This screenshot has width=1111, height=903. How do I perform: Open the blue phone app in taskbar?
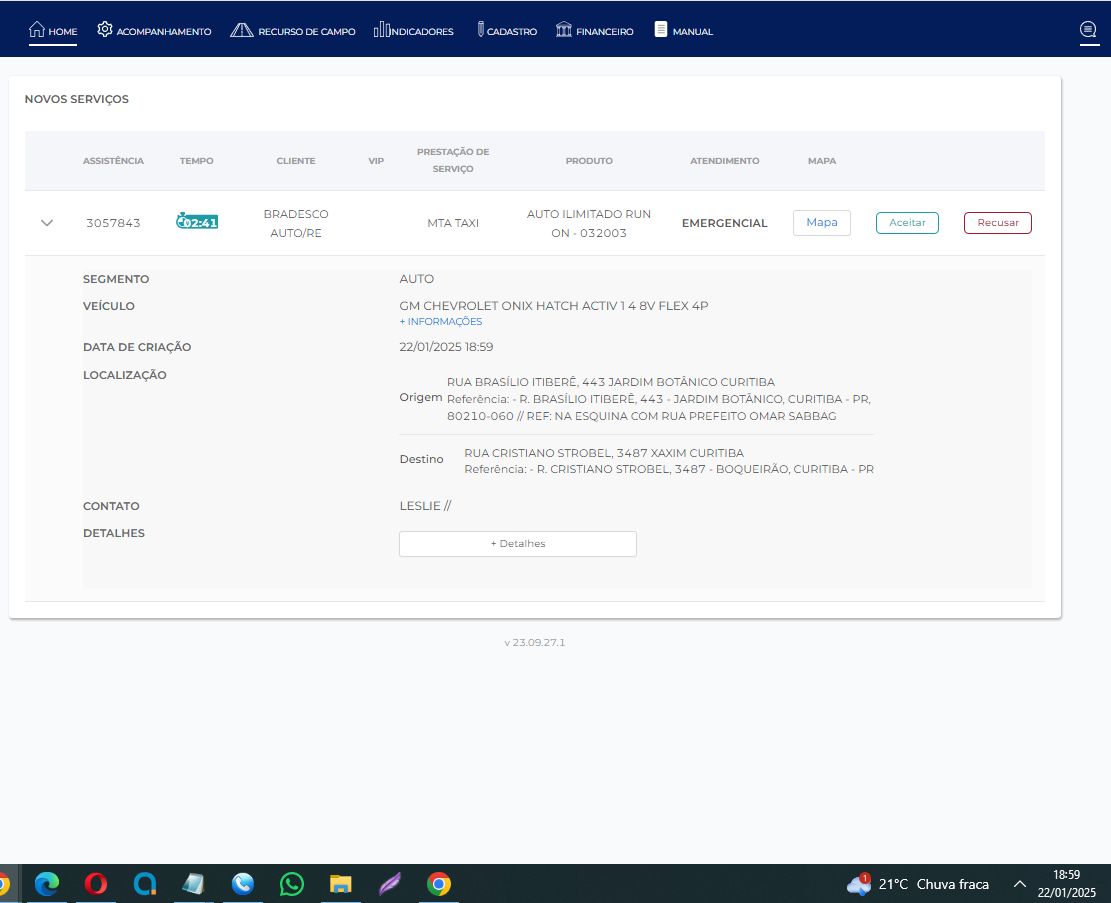(x=242, y=884)
